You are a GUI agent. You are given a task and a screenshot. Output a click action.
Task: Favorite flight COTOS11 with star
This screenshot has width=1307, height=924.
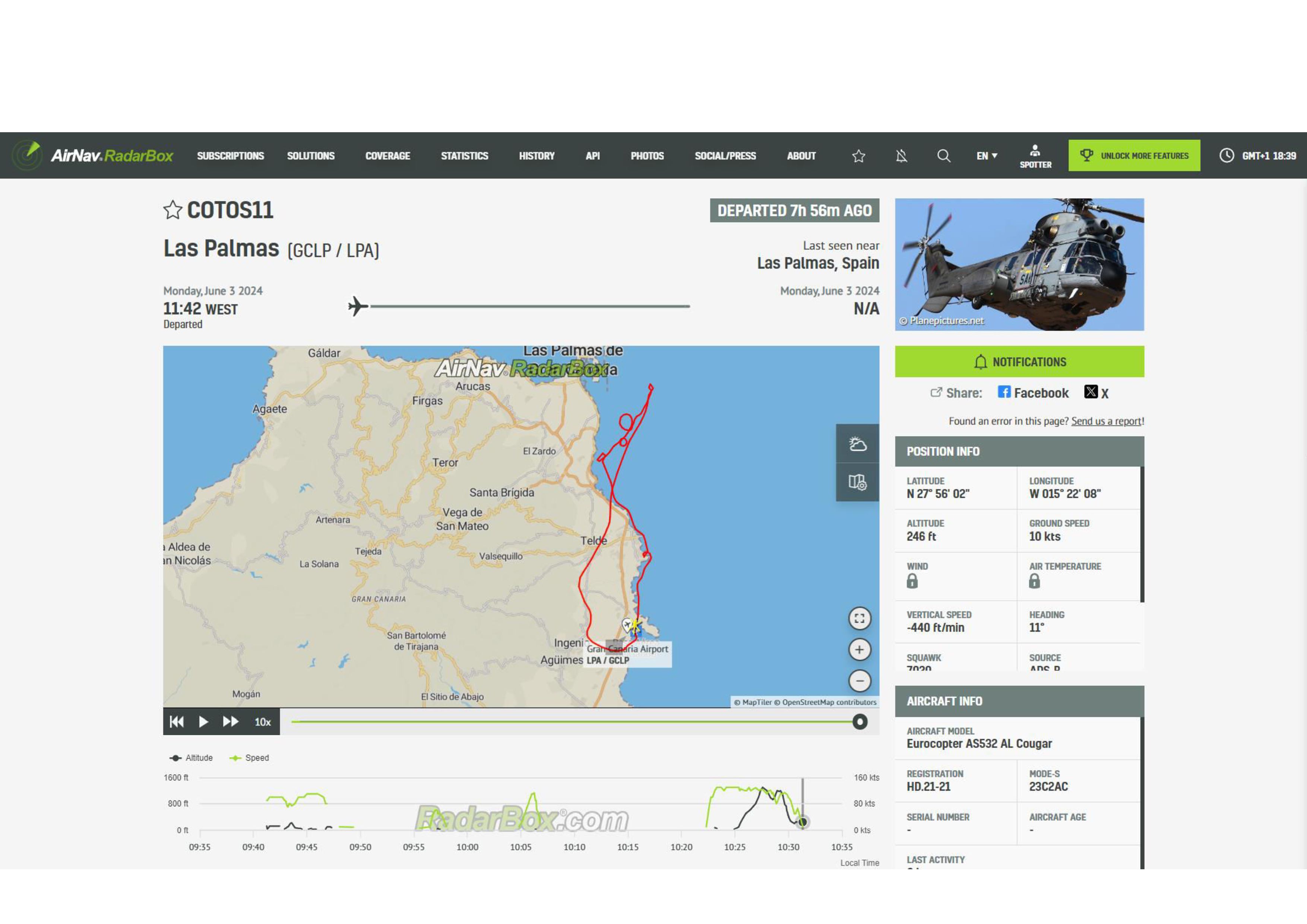coord(173,210)
